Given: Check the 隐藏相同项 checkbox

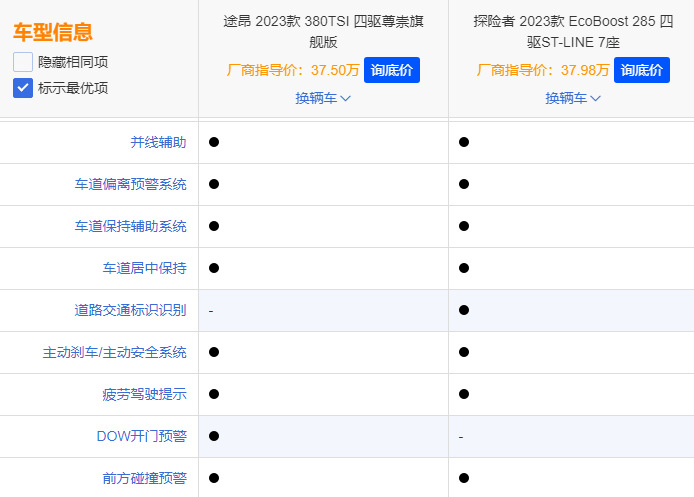Looking at the screenshot, I should click(x=23, y=62).
